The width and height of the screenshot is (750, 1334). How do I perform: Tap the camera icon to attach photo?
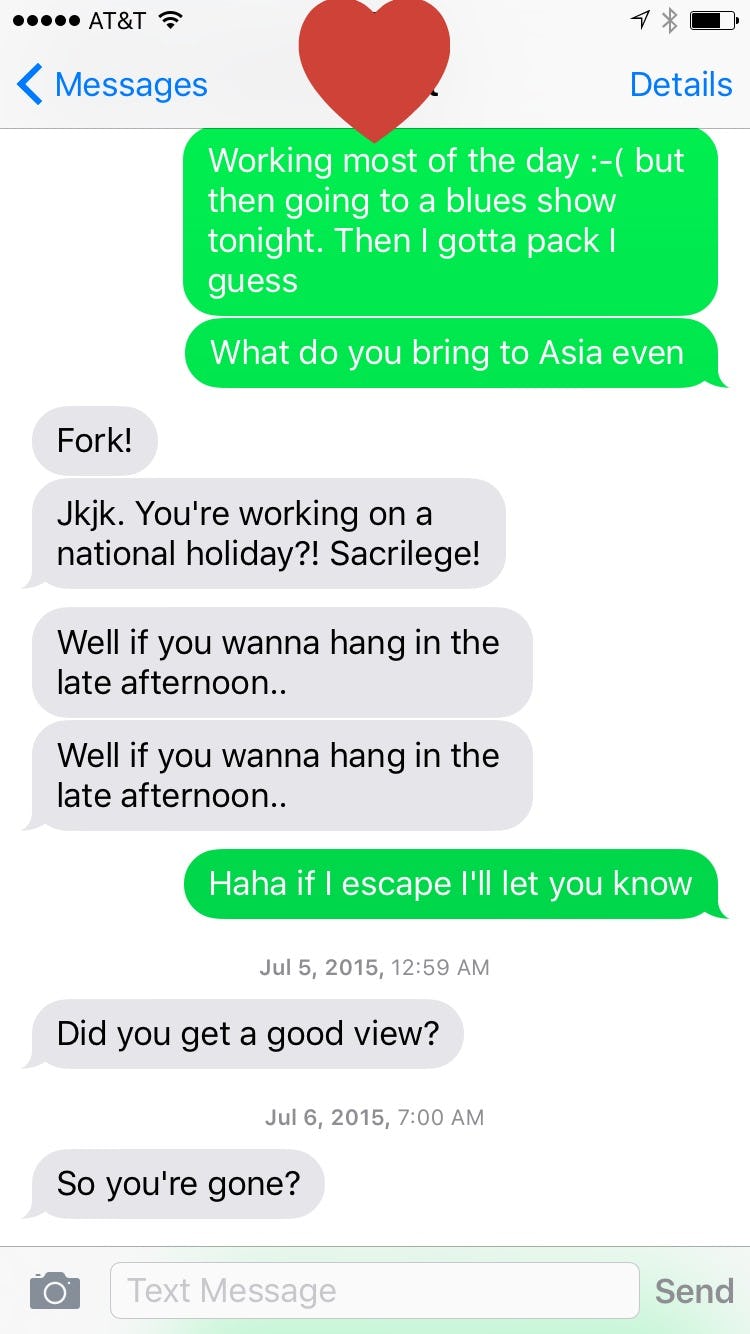click(x=55, y=1291)
